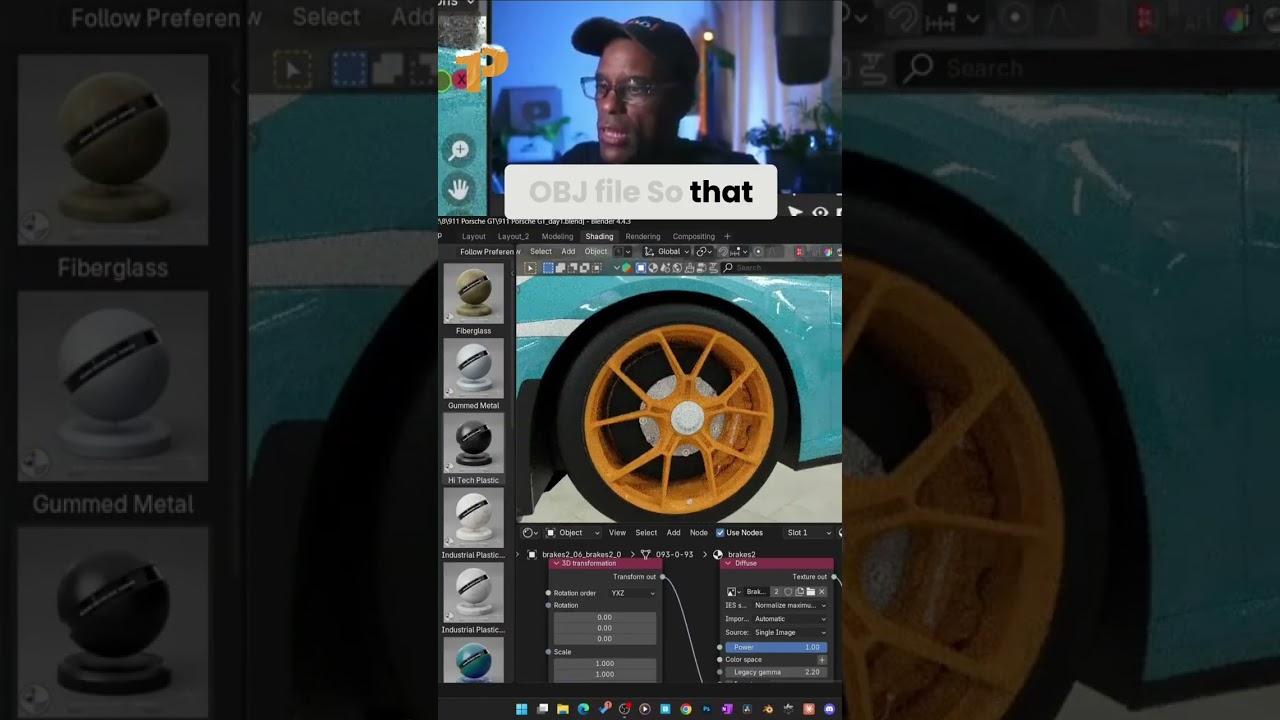Choose the extend selection mode icon
Viewport: 1280px width, 720px height.
point(560,268)
